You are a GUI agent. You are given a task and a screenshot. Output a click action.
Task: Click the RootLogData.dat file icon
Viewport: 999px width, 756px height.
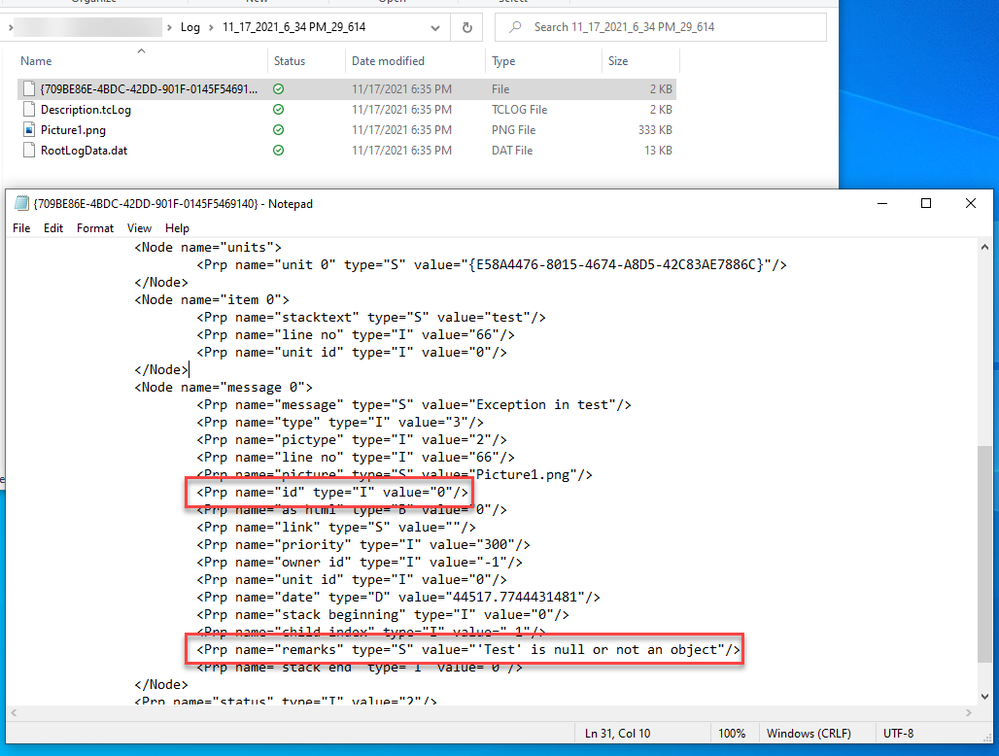tap(30, 151)
